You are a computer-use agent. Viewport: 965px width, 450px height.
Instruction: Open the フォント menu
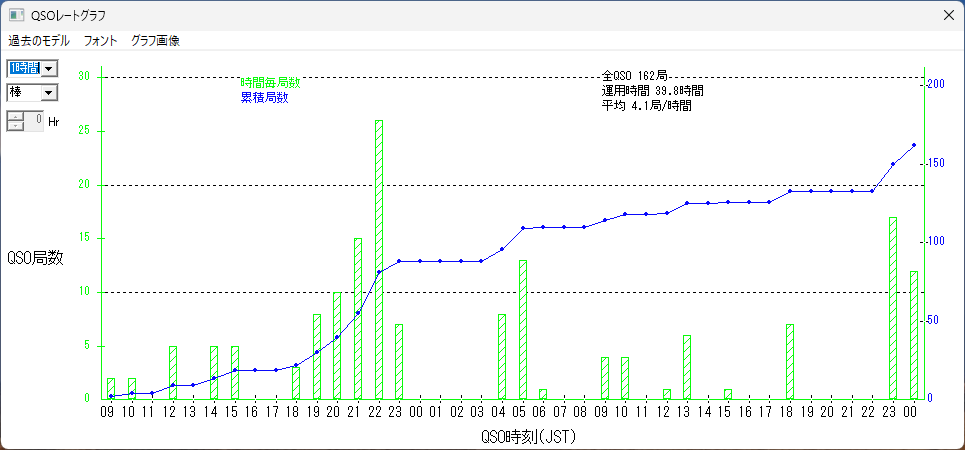pyautogui.click(x=100, y=41)
